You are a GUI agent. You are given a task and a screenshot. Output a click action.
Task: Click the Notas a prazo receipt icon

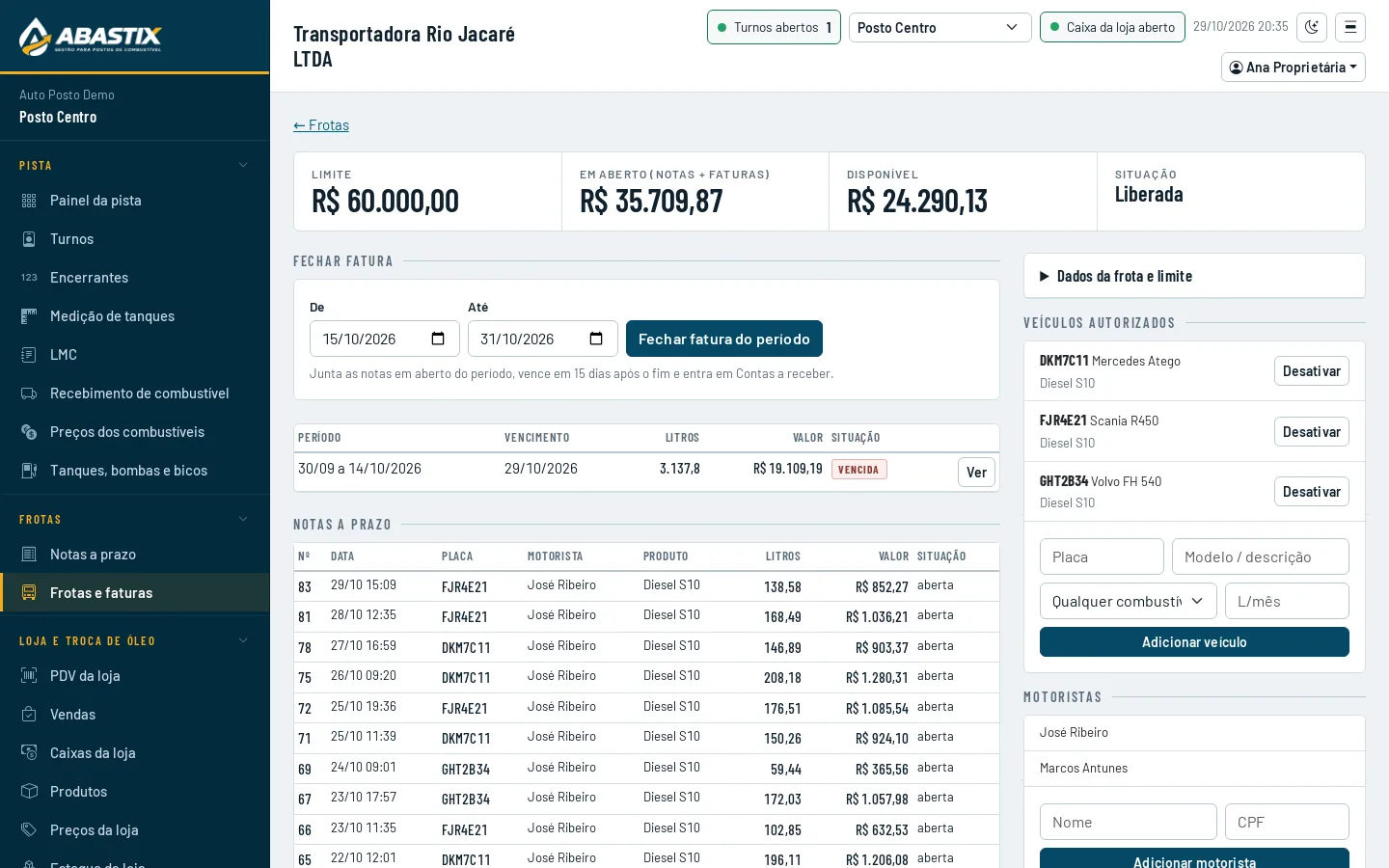click(29, 555)
